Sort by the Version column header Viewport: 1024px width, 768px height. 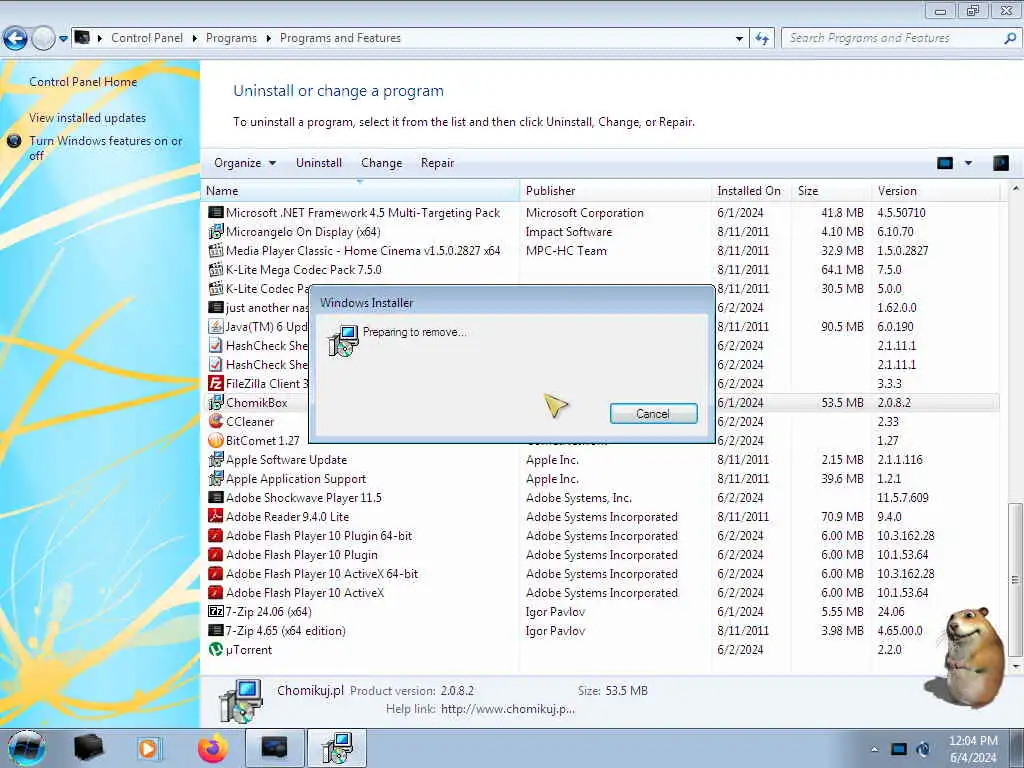click(x=936, y=191)
